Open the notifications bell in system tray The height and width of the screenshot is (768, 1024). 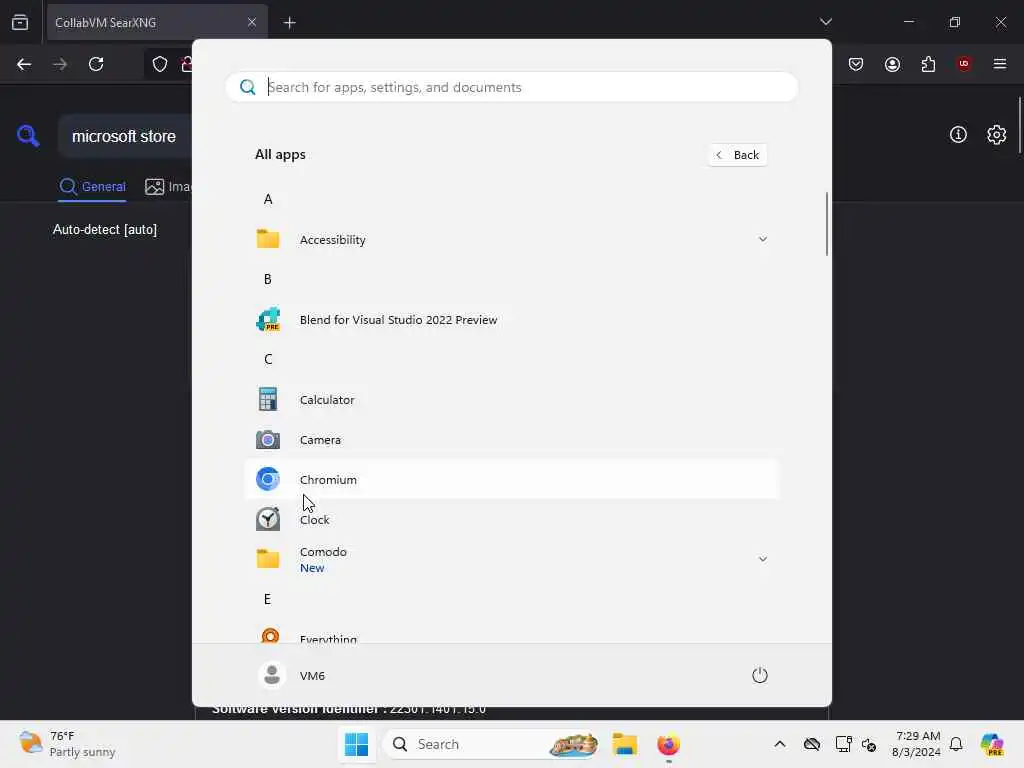pyautogui.click(x=956, y=744)
